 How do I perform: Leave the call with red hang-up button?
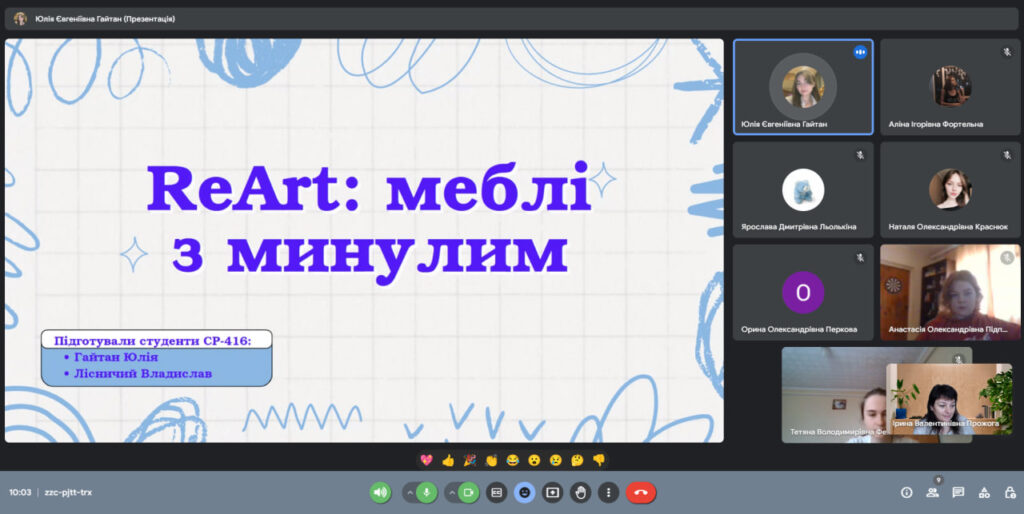(641, 492)
